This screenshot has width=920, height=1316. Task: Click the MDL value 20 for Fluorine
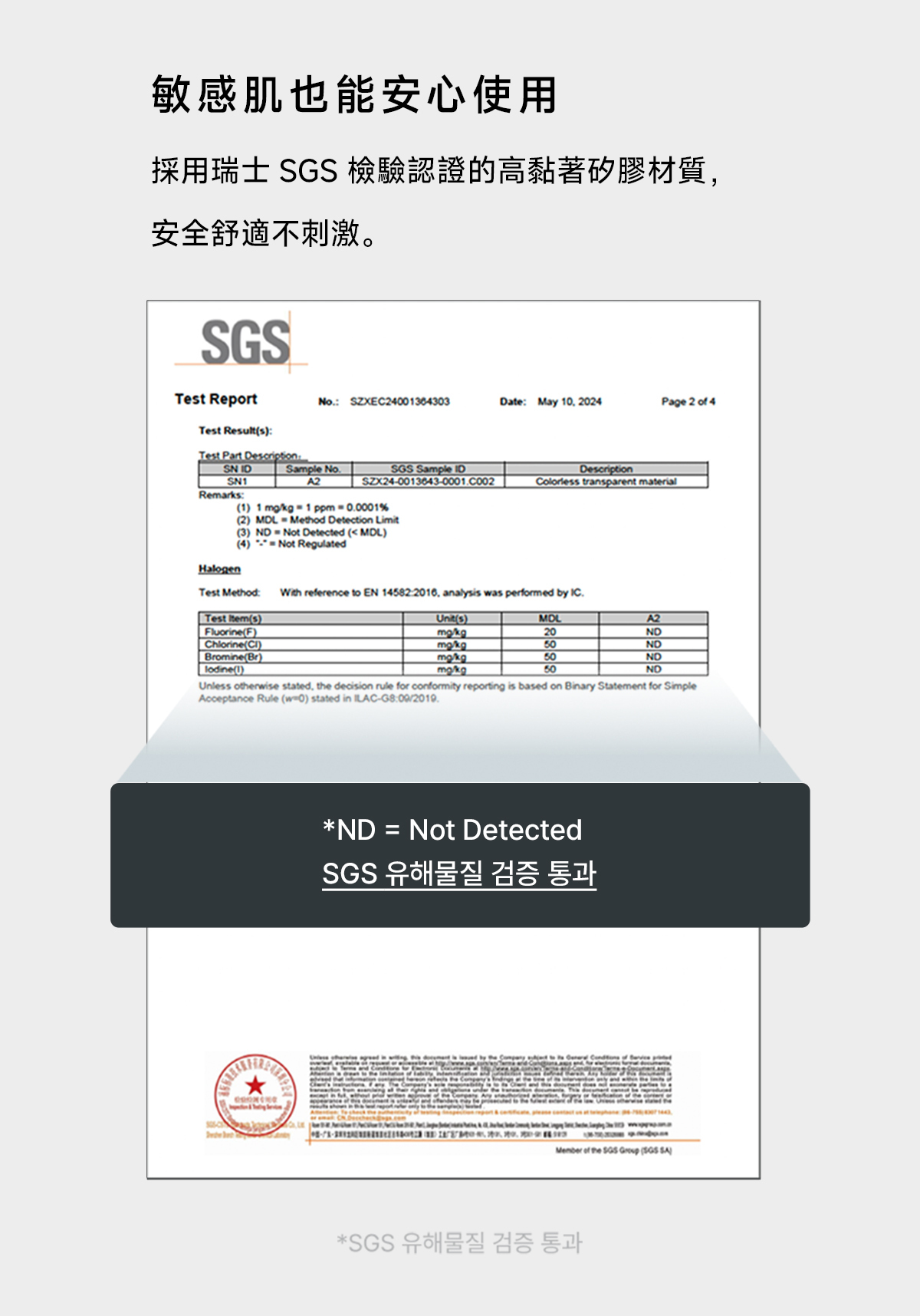pyautogui.click(x=550, y=632)
